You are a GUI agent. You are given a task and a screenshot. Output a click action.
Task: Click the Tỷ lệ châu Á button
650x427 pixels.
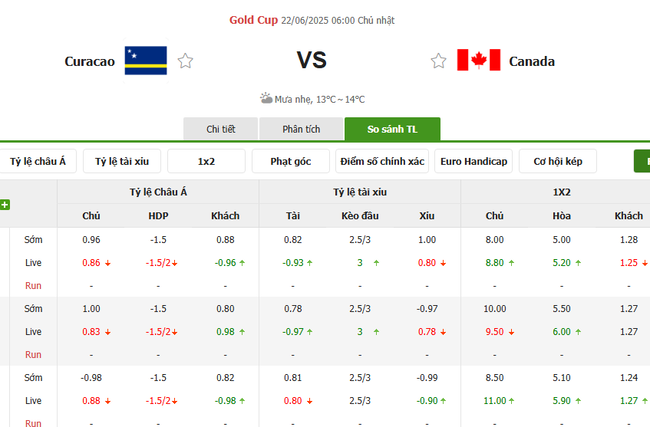(38, 161)
